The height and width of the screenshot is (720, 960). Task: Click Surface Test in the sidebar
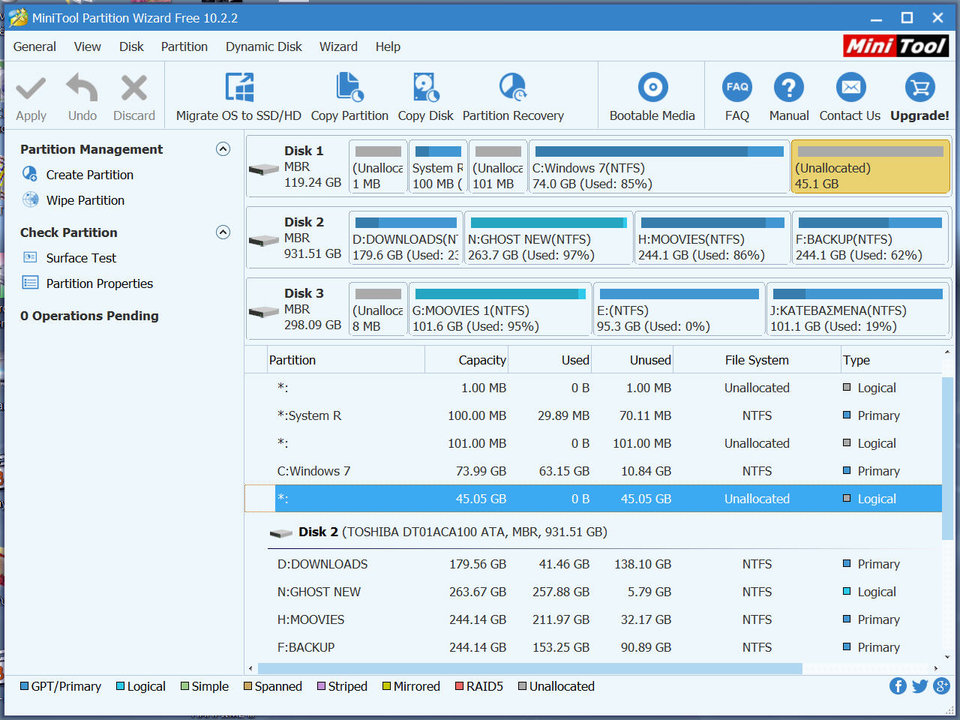tap(81, 258)
